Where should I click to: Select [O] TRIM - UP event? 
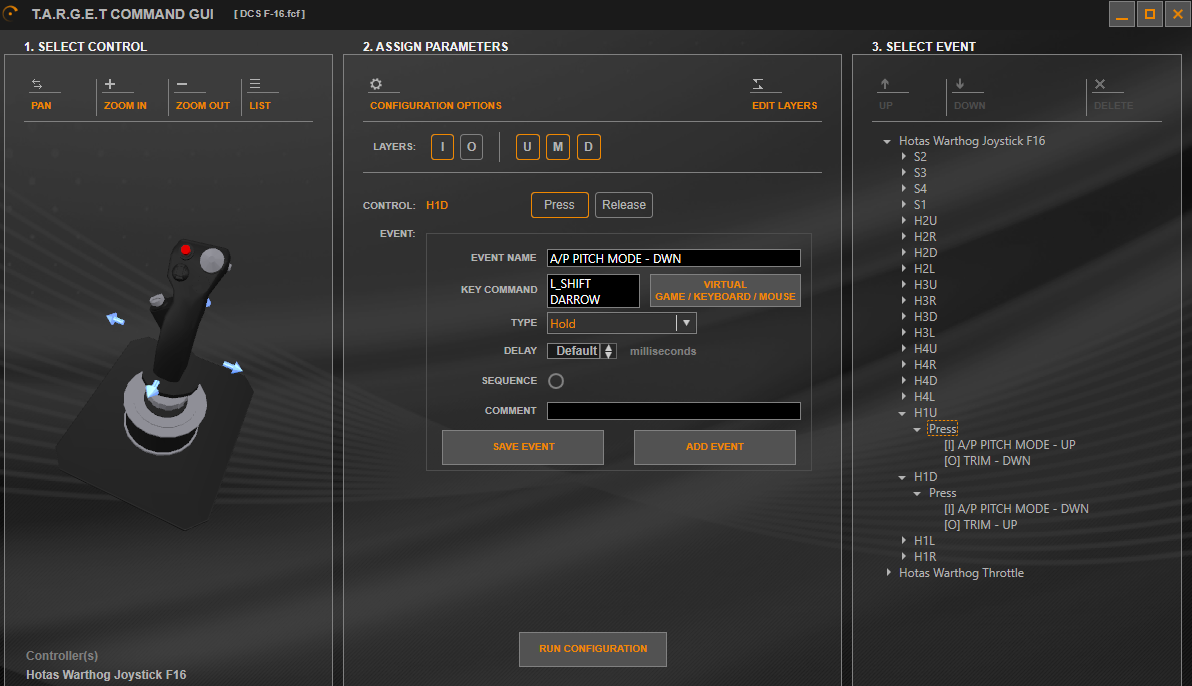coord(980,525)
